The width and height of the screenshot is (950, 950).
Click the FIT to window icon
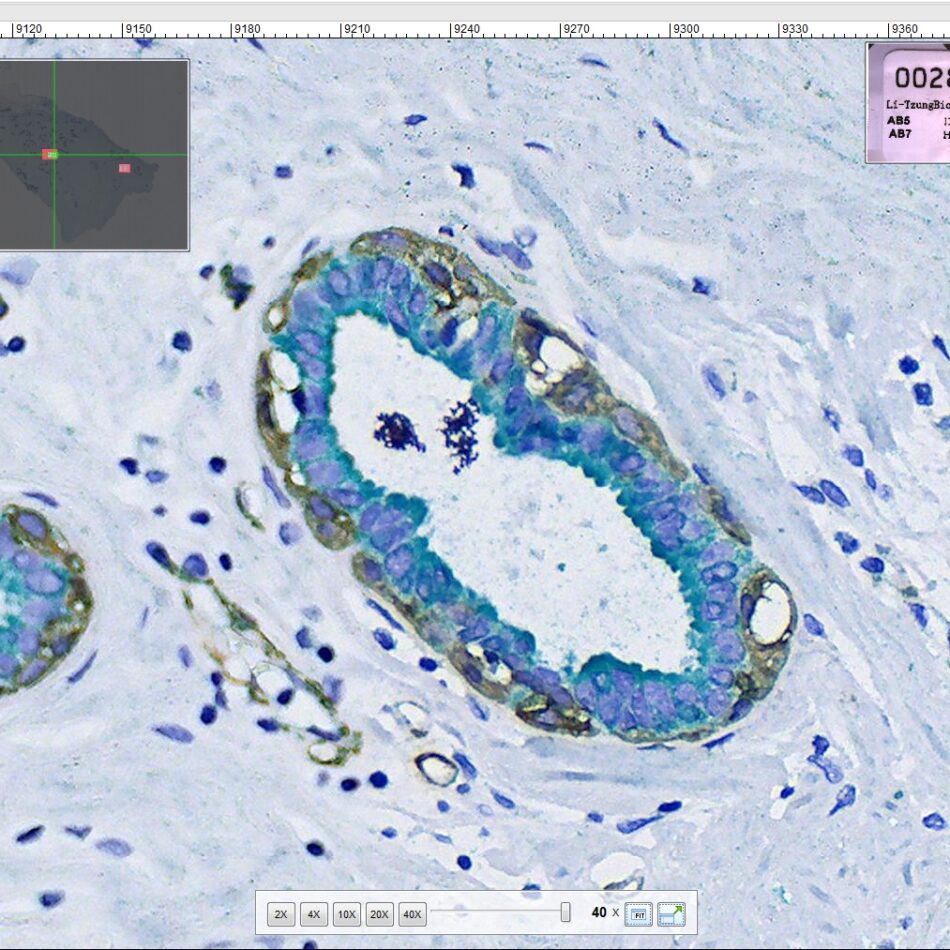[x=639, y=913]
